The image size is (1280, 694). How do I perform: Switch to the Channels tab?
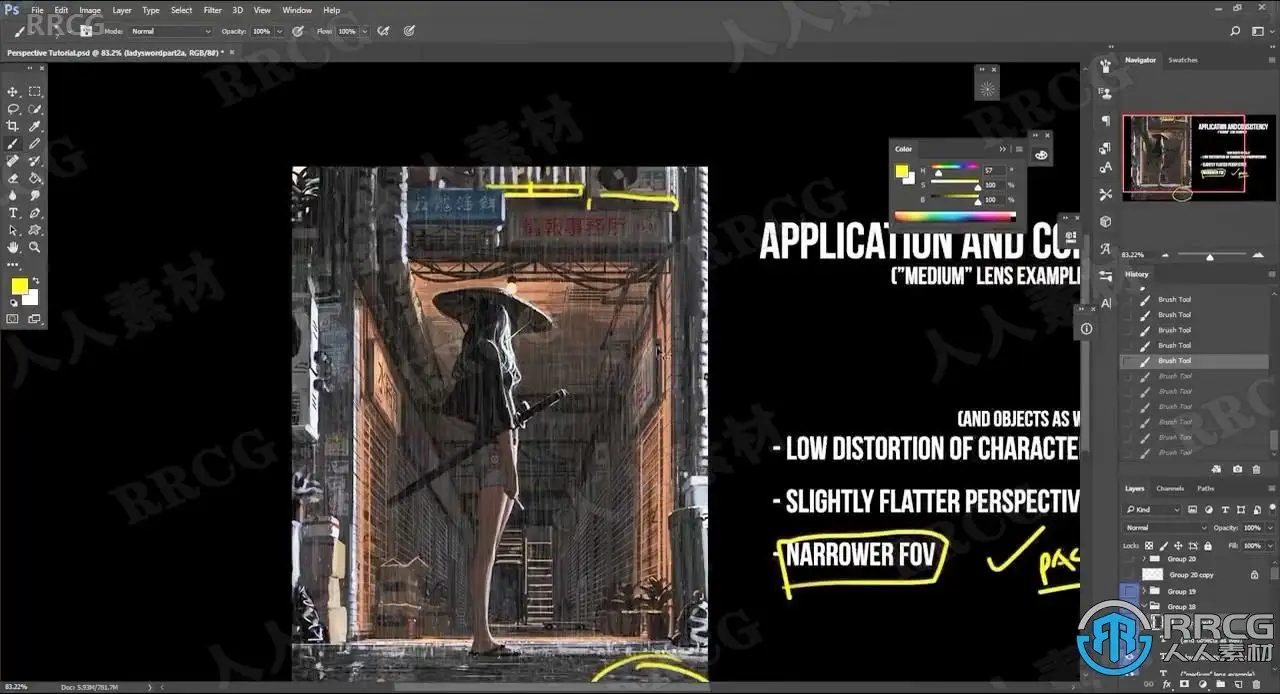[1170, 488]
